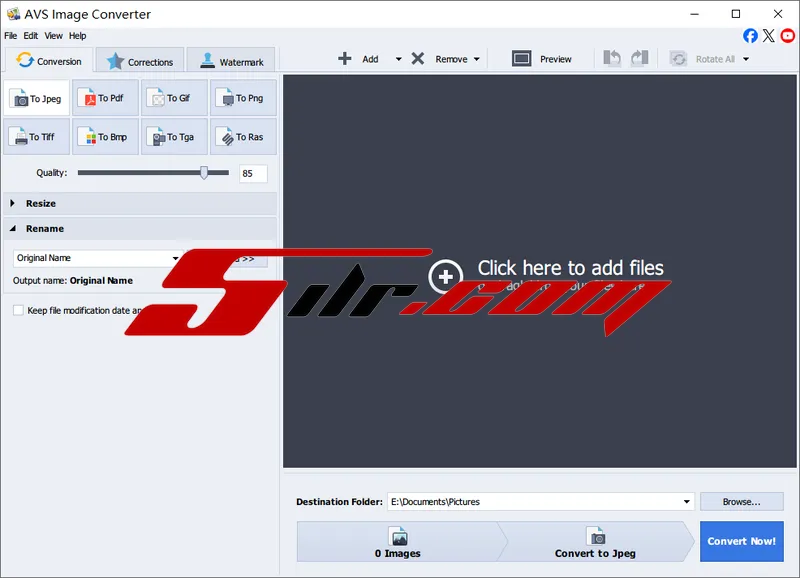Close the AVS Image Converter window
The height and width of the screenshot is (578, 800).
pyautogui.click(x=778, y=14)
